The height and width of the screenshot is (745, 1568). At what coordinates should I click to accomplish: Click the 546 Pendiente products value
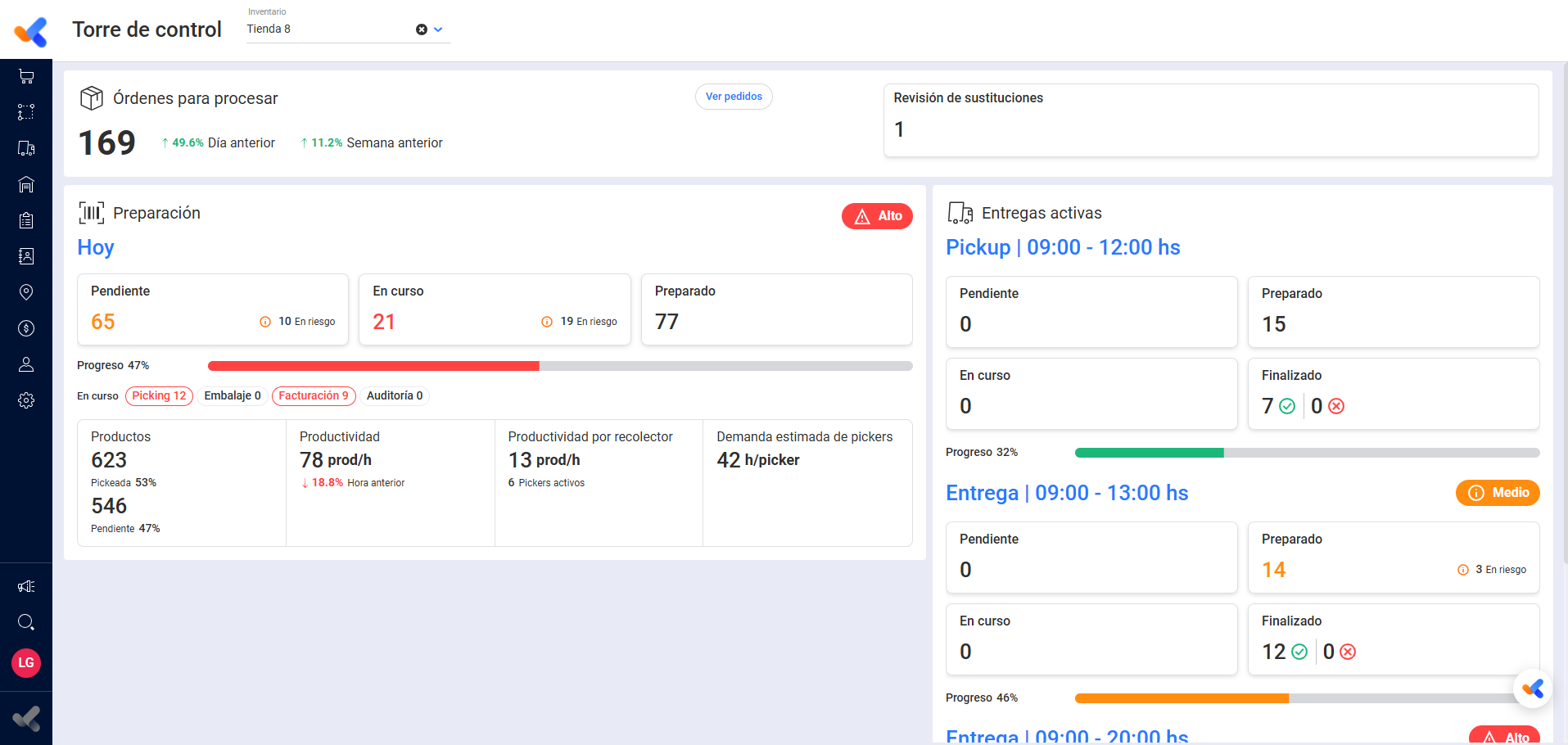tap(109, 506)
